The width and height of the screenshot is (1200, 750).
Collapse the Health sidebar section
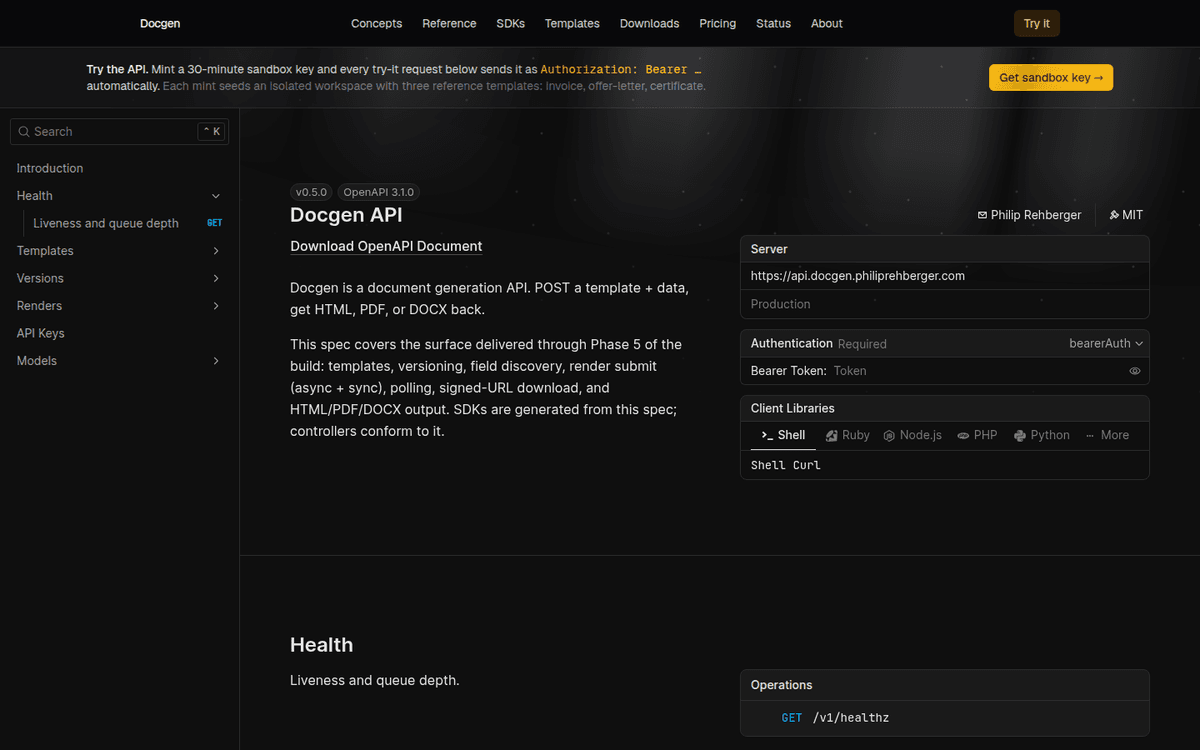216,196
